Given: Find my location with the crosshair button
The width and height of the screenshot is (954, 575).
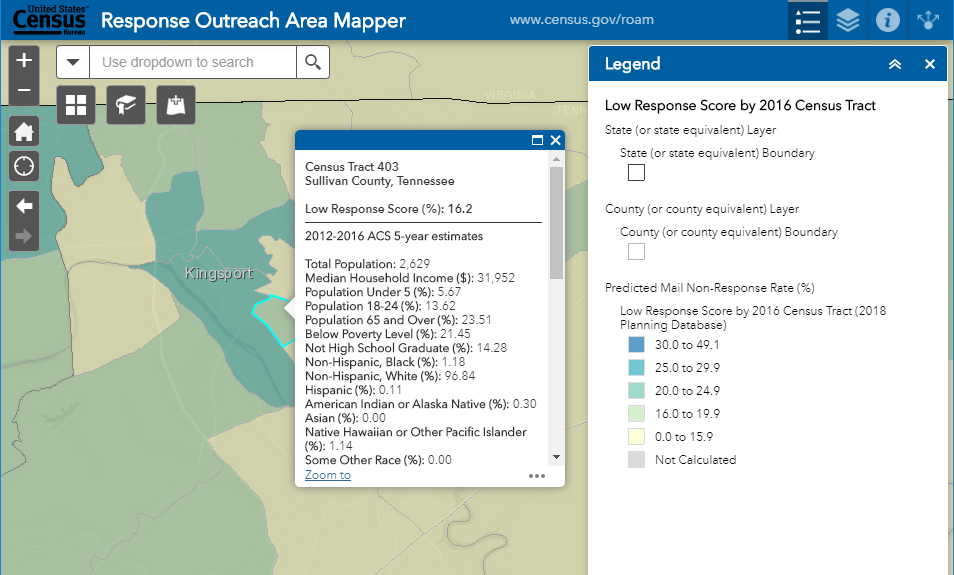Looking at the screenshot, I should pyautogui.click(x=24, y=166).
